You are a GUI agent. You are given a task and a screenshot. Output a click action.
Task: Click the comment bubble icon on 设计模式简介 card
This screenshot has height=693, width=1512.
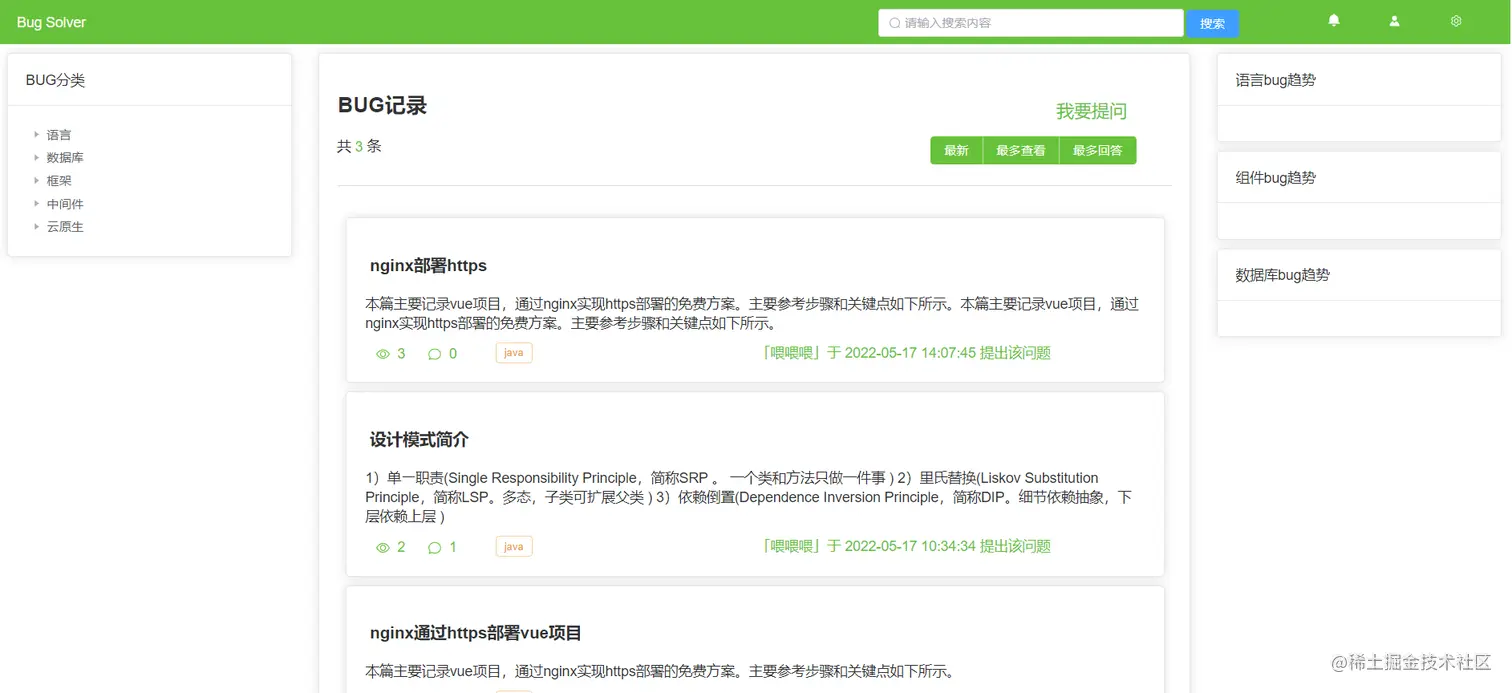coord(434,547)
